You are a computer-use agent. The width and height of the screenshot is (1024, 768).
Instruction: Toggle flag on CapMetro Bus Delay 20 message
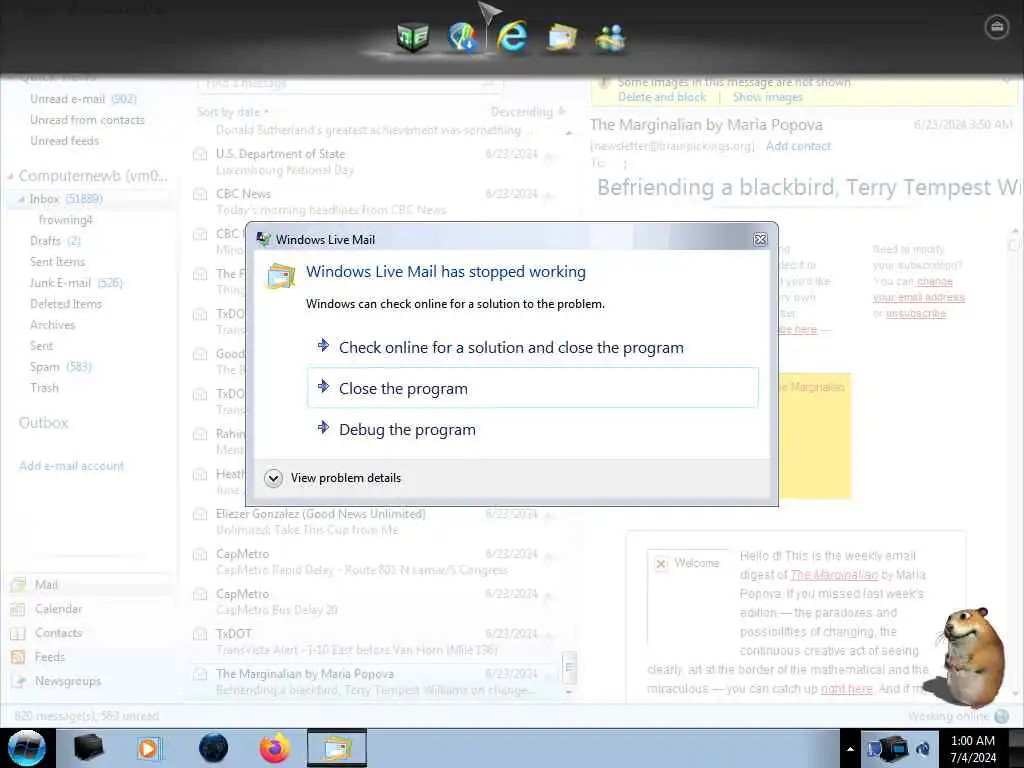[x=549, y=596]
